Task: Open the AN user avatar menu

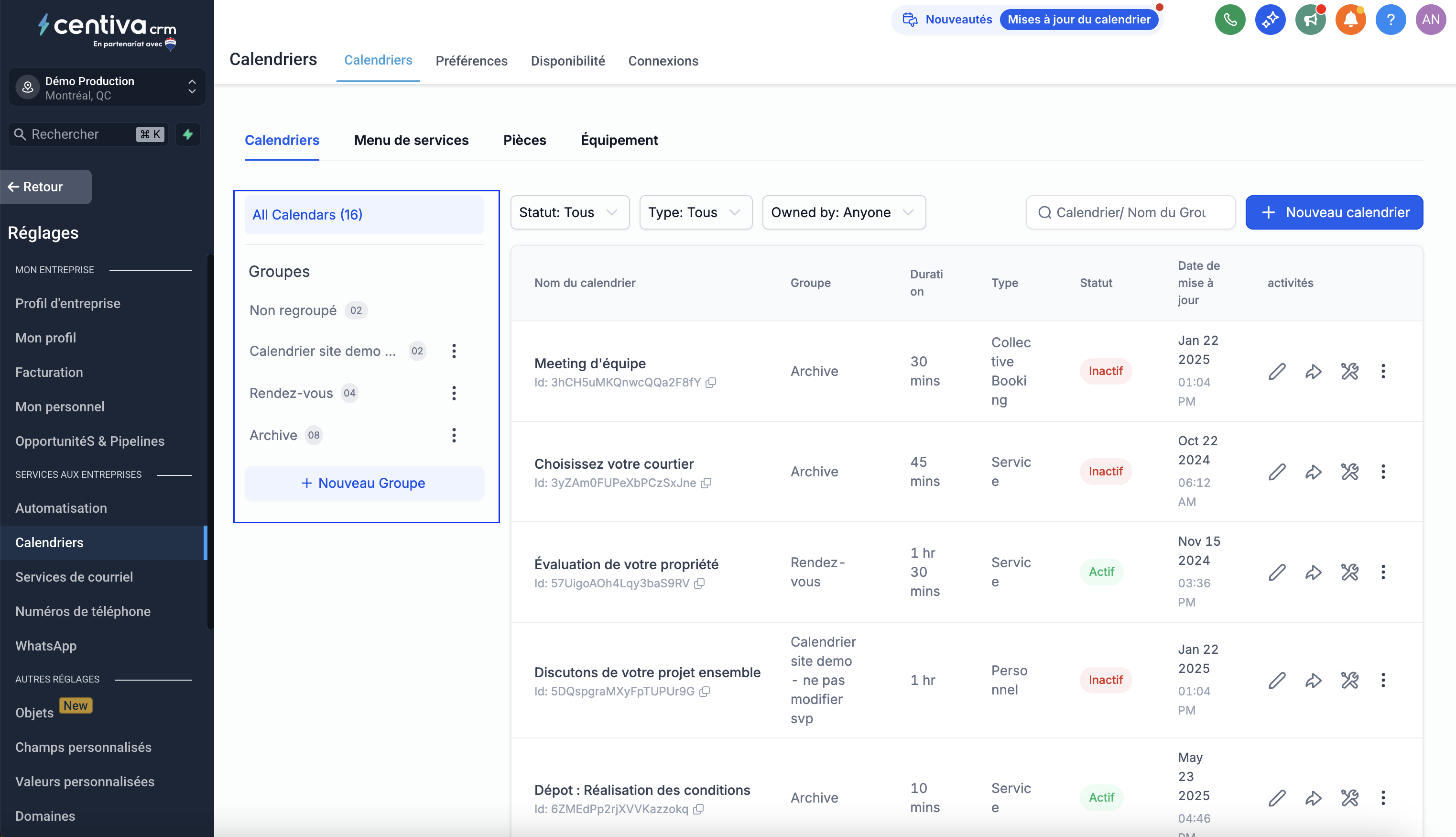Action: 1431,20
